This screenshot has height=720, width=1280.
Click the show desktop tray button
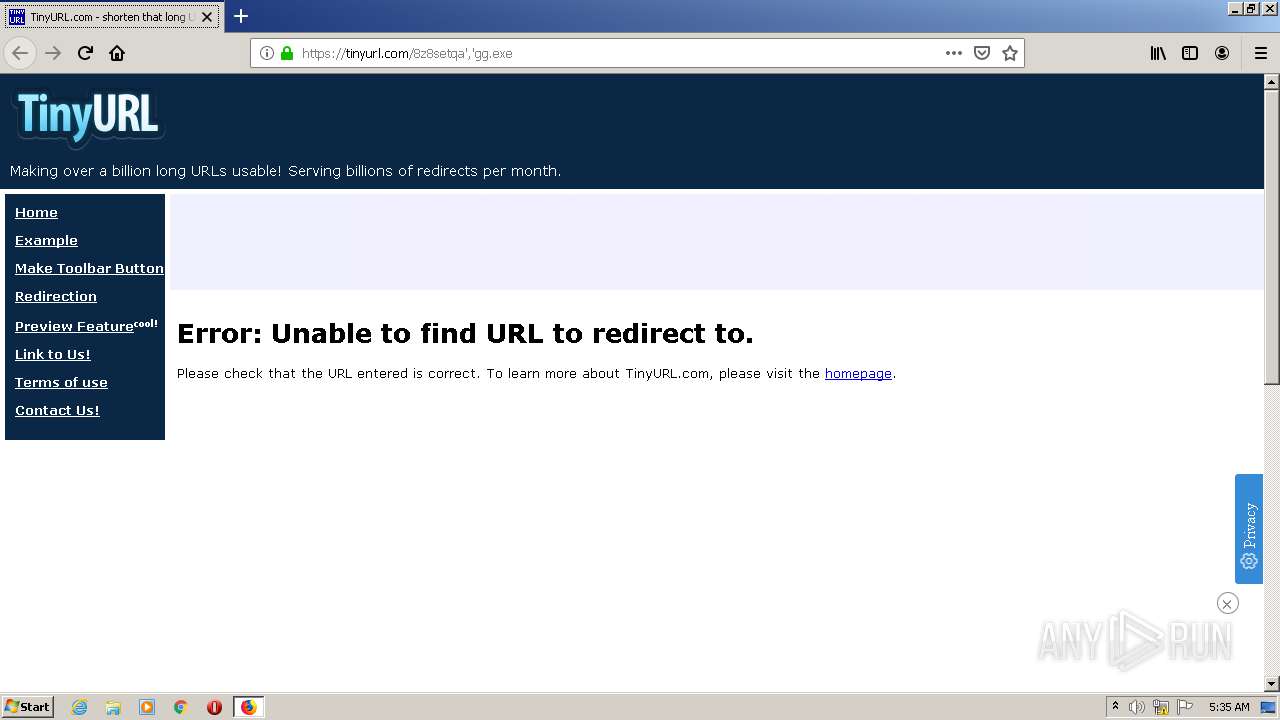(x=1268, y=707)
